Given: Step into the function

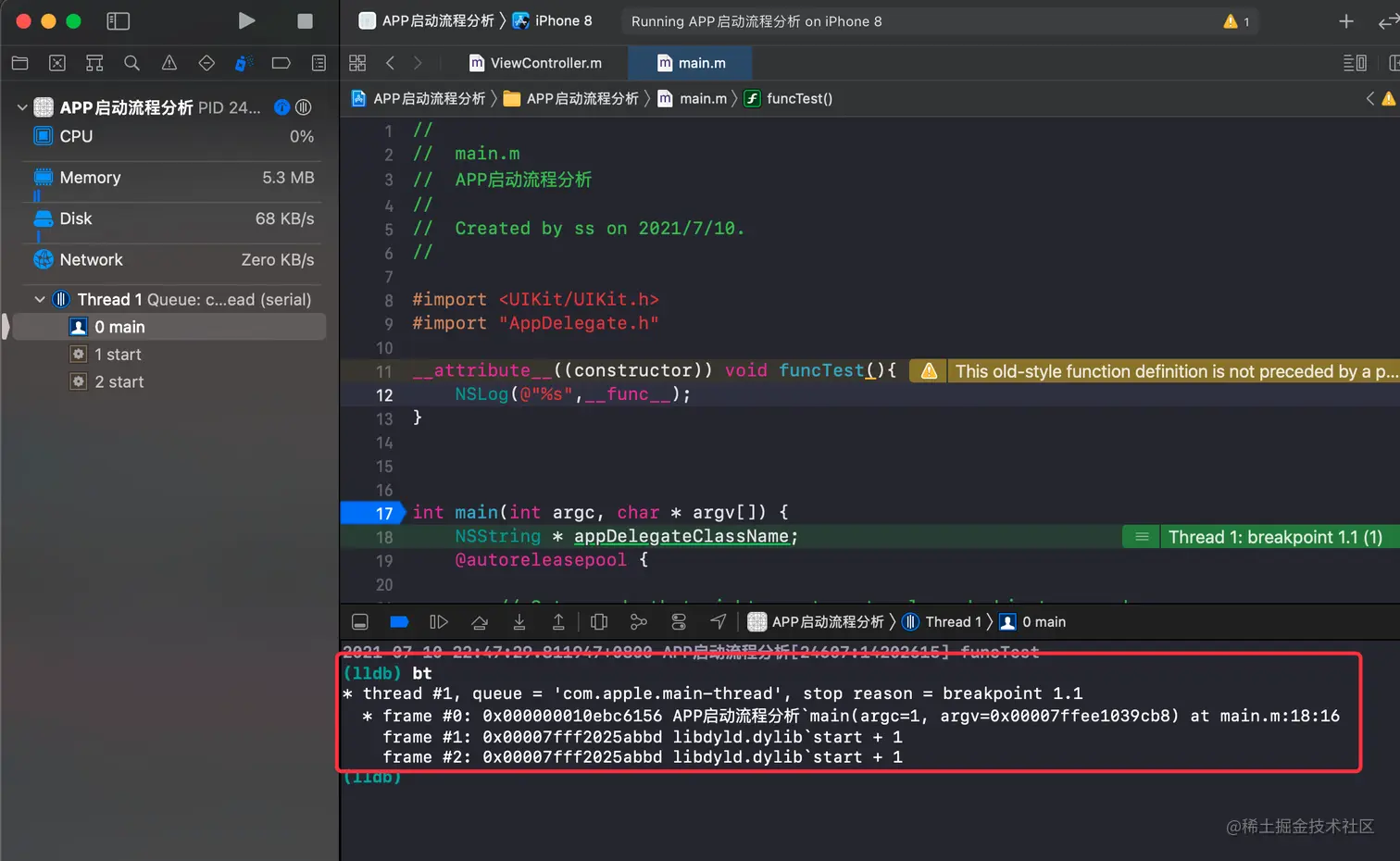Looking at the screenshot, I should (x=519, y=622).
